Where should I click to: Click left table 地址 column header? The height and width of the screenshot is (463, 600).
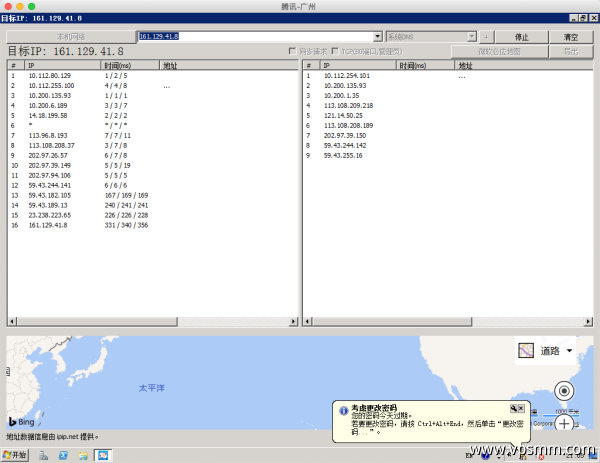tap(228, 65)
